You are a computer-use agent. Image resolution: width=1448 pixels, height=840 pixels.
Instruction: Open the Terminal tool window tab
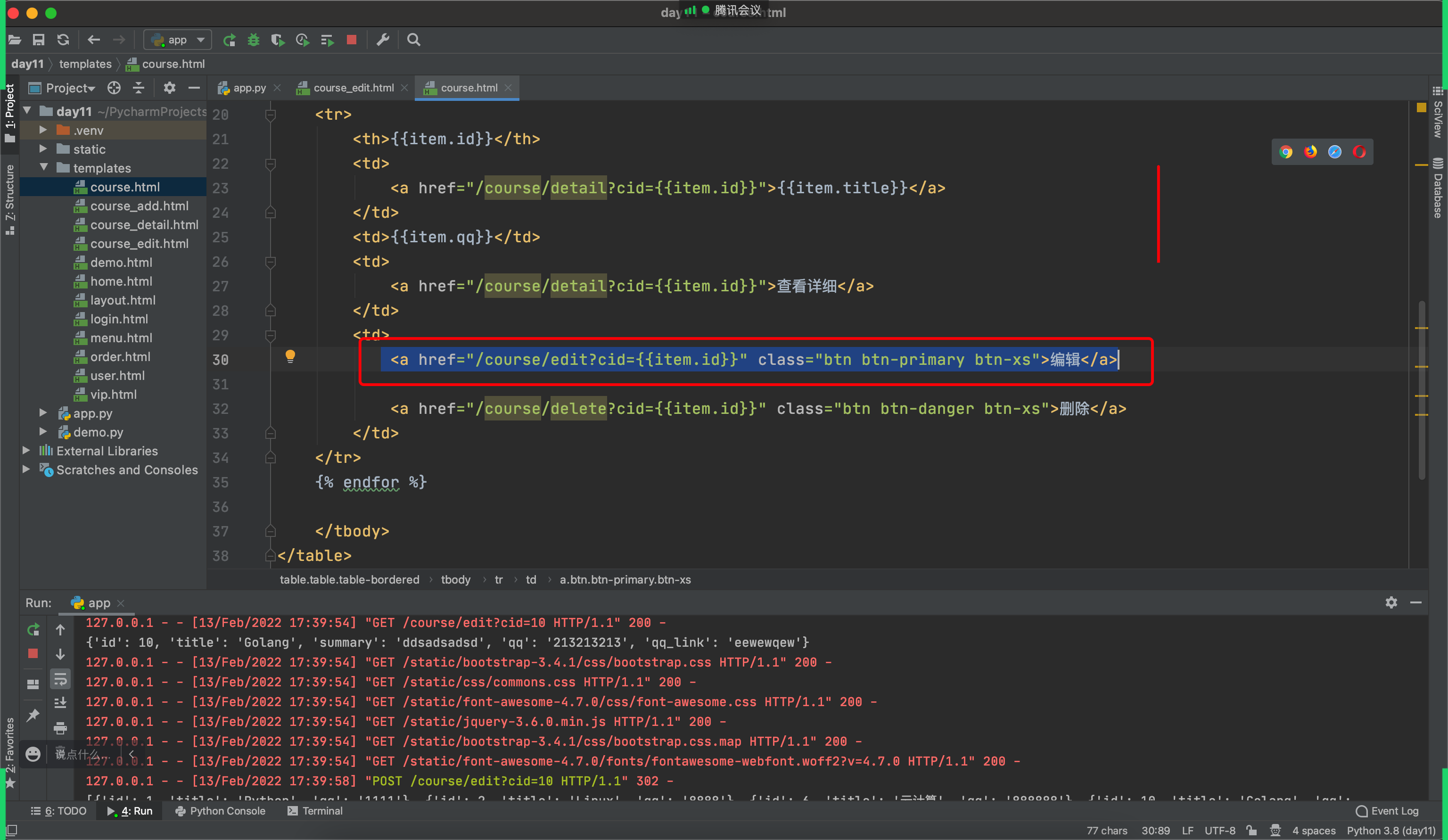click(x=315, y=811)
